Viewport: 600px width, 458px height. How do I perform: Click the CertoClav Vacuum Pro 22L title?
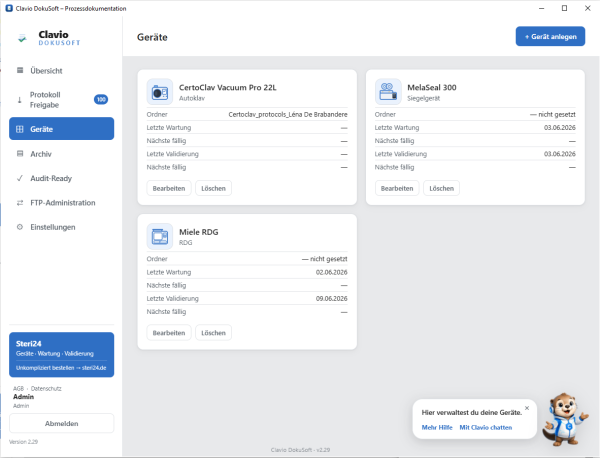[228, 88]
